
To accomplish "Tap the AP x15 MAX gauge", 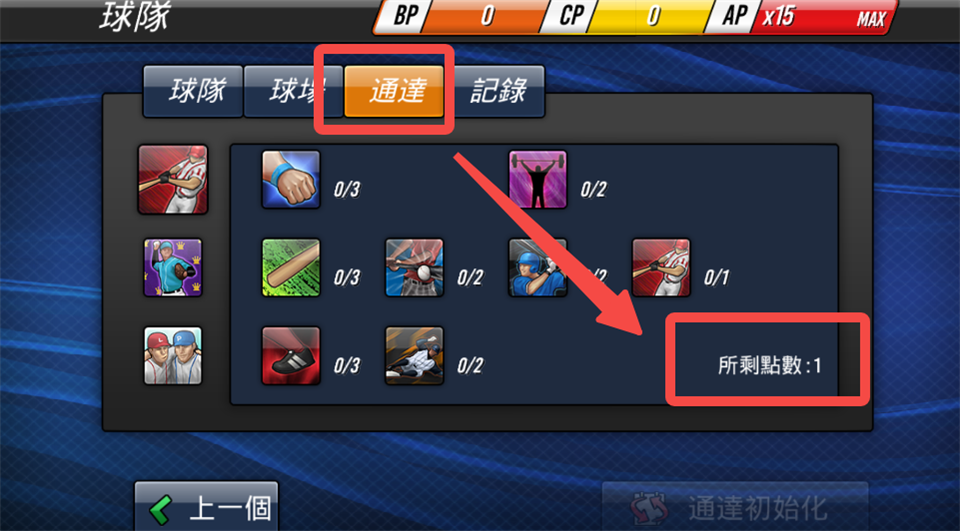I will point(801,17).
